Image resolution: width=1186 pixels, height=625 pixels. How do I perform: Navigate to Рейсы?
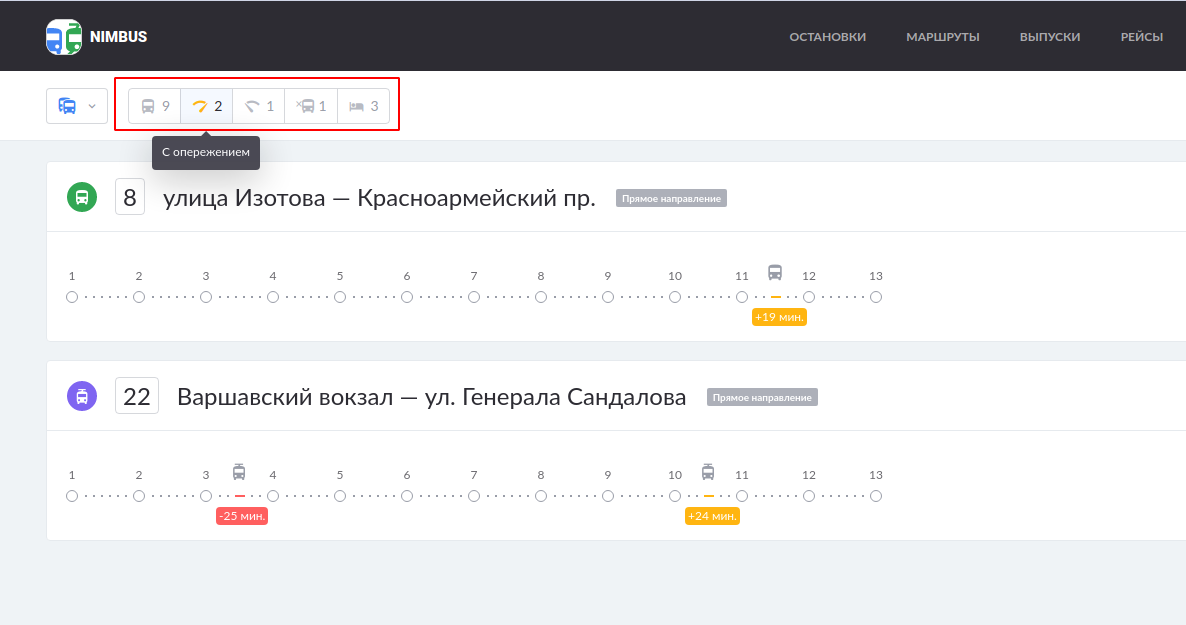(x=1141, y=37)
